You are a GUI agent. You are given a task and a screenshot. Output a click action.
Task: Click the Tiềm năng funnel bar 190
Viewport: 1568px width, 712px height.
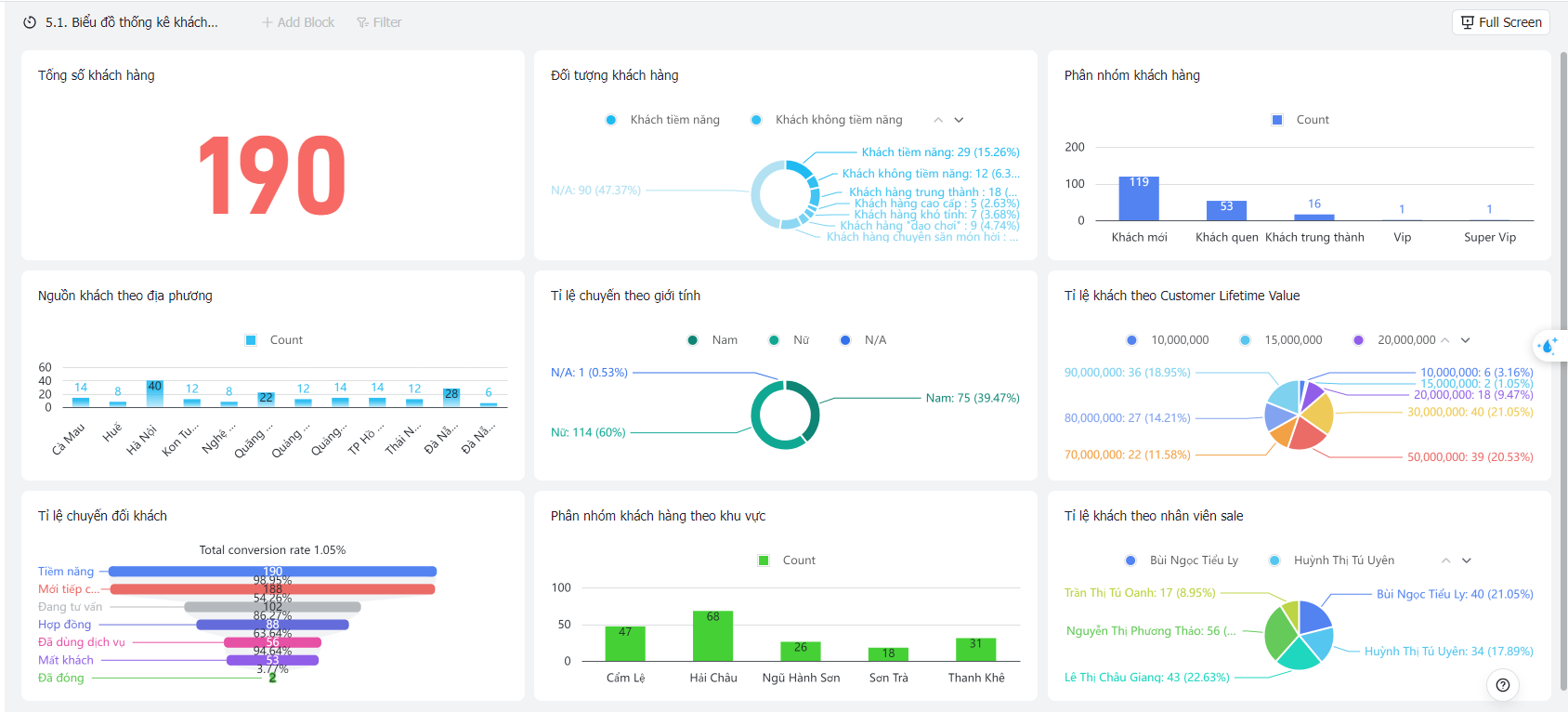(x=273, y=572)
